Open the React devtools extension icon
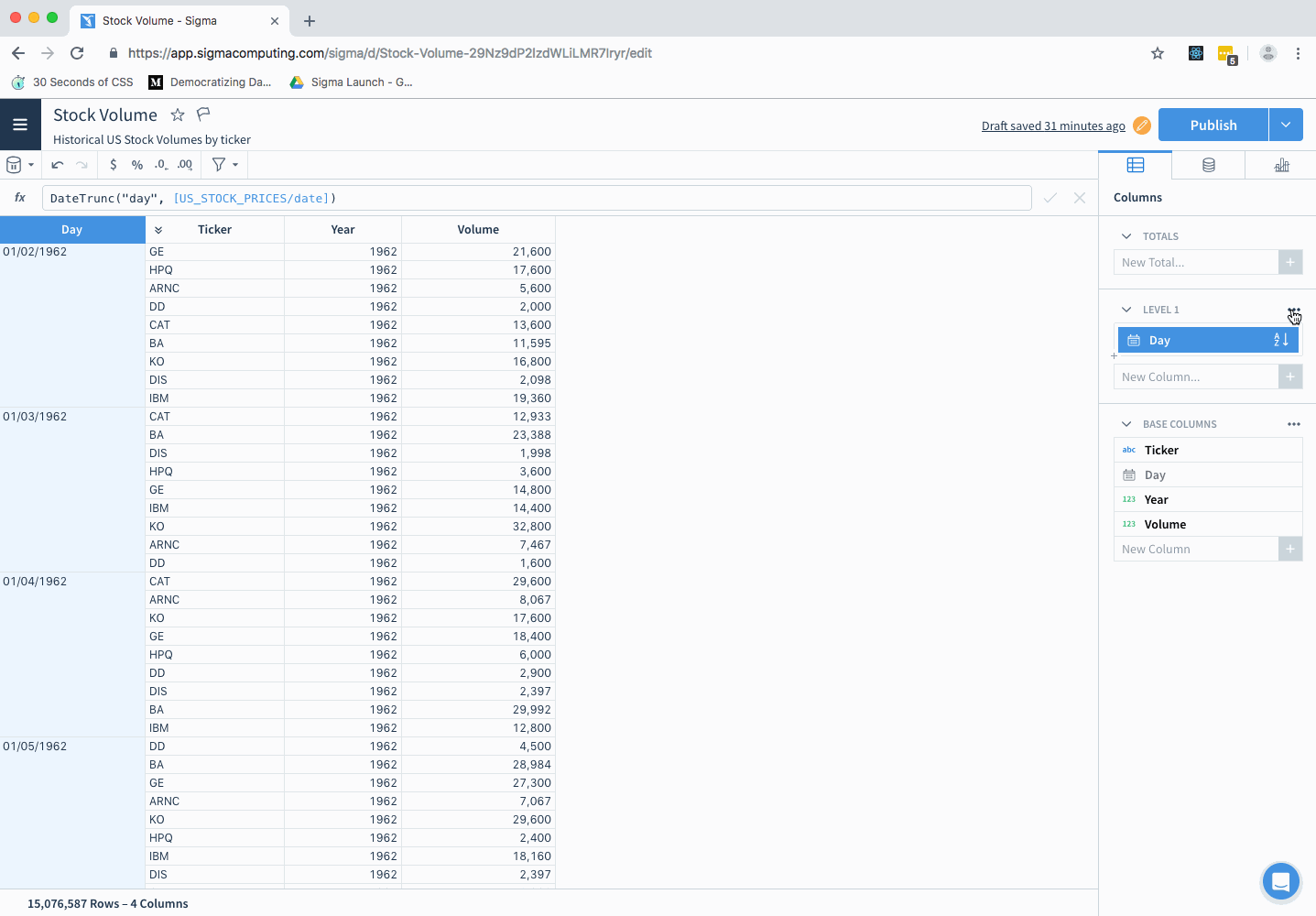Screen dimensions: 1316x916 coord(1196,53)
